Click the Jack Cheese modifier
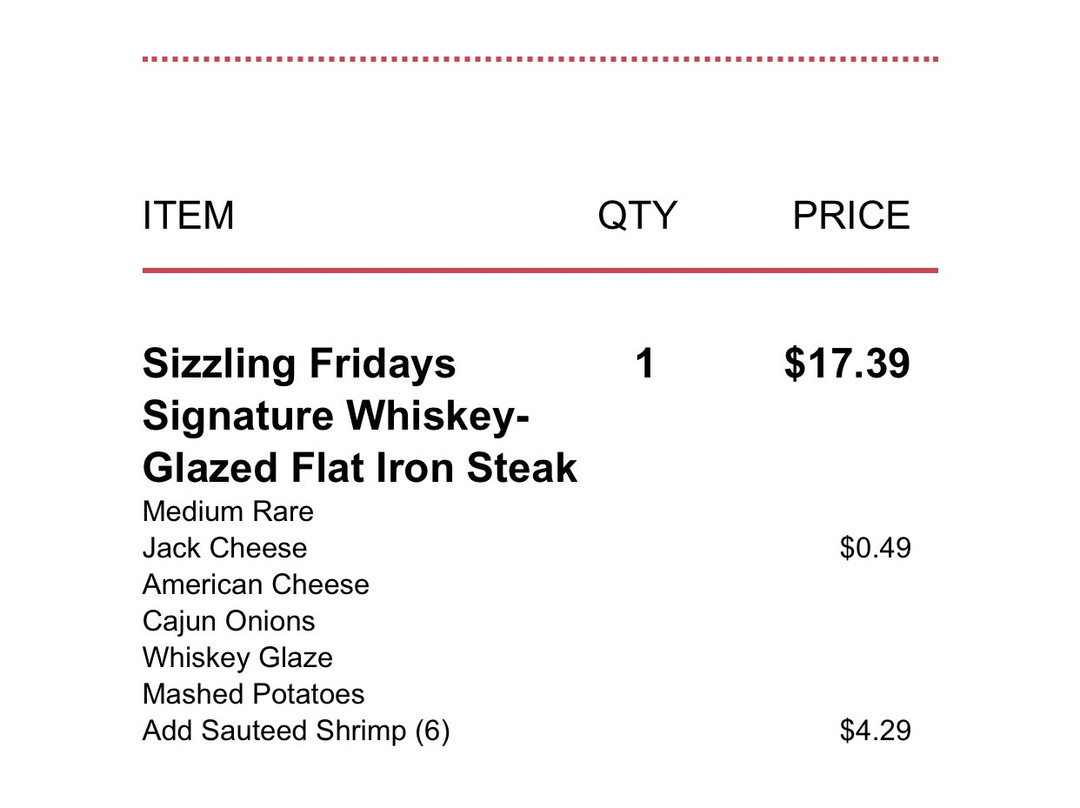 [x=225, y=548]
